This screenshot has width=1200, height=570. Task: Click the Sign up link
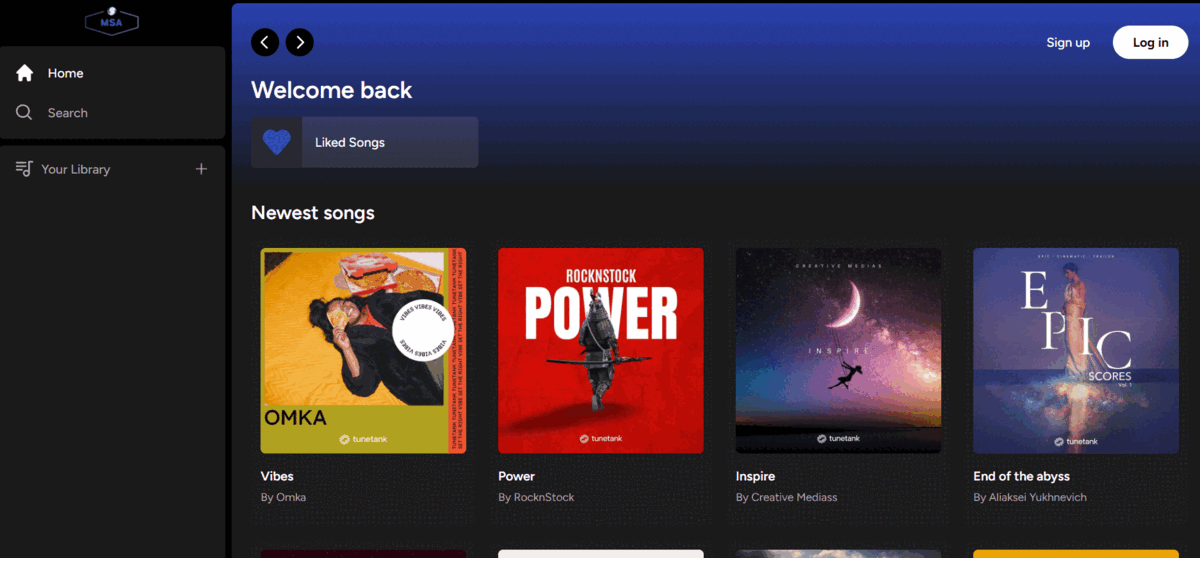click(x=1068, y=42)
